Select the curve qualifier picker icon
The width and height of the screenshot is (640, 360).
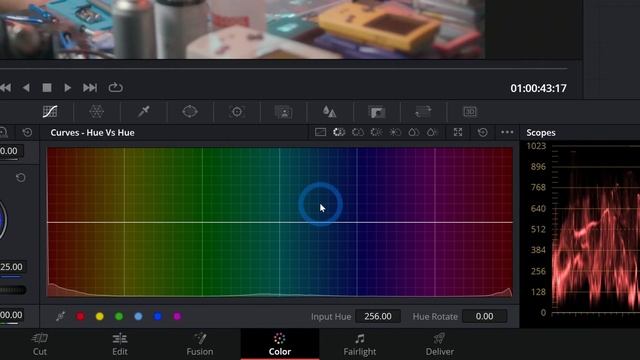point(60,316)
